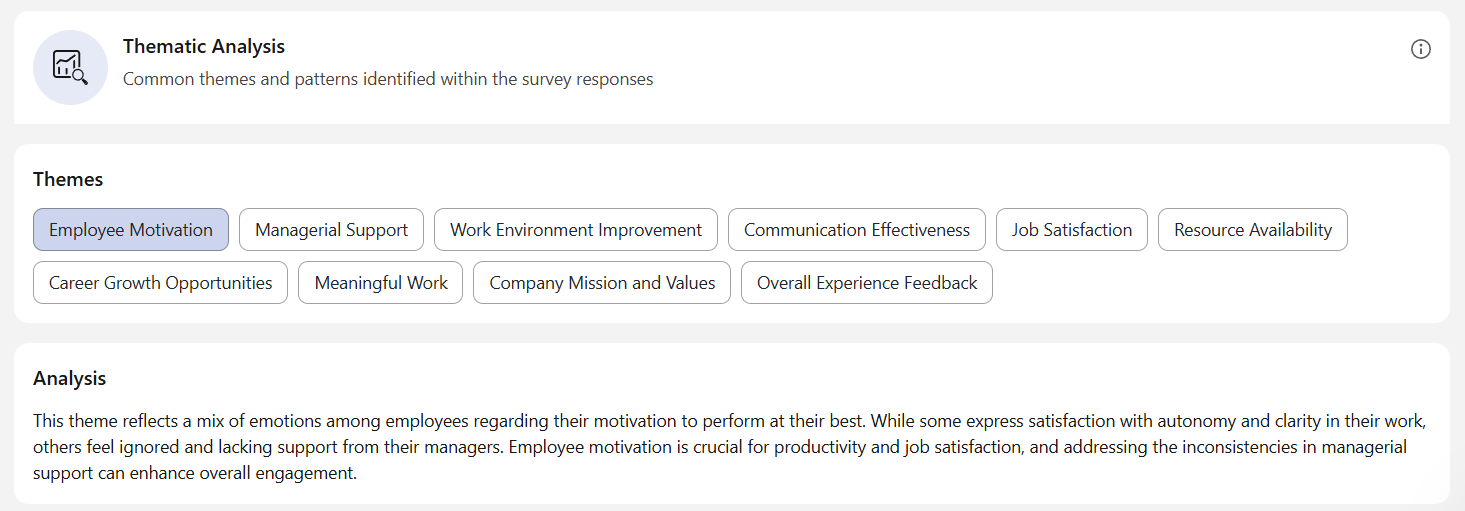Switch to the Job Satisfaction theme
The width and height of the screenshot is (1465, 511).
tap(1072, 229)
